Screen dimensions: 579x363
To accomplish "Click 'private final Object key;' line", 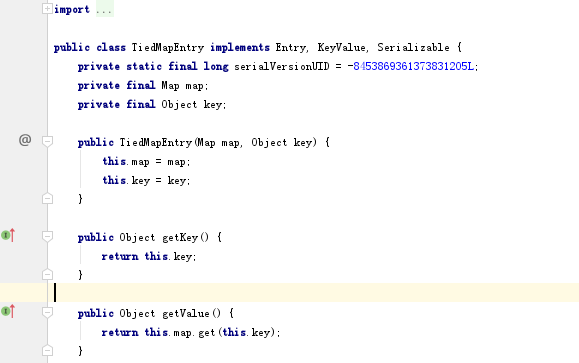I will 152,105.
